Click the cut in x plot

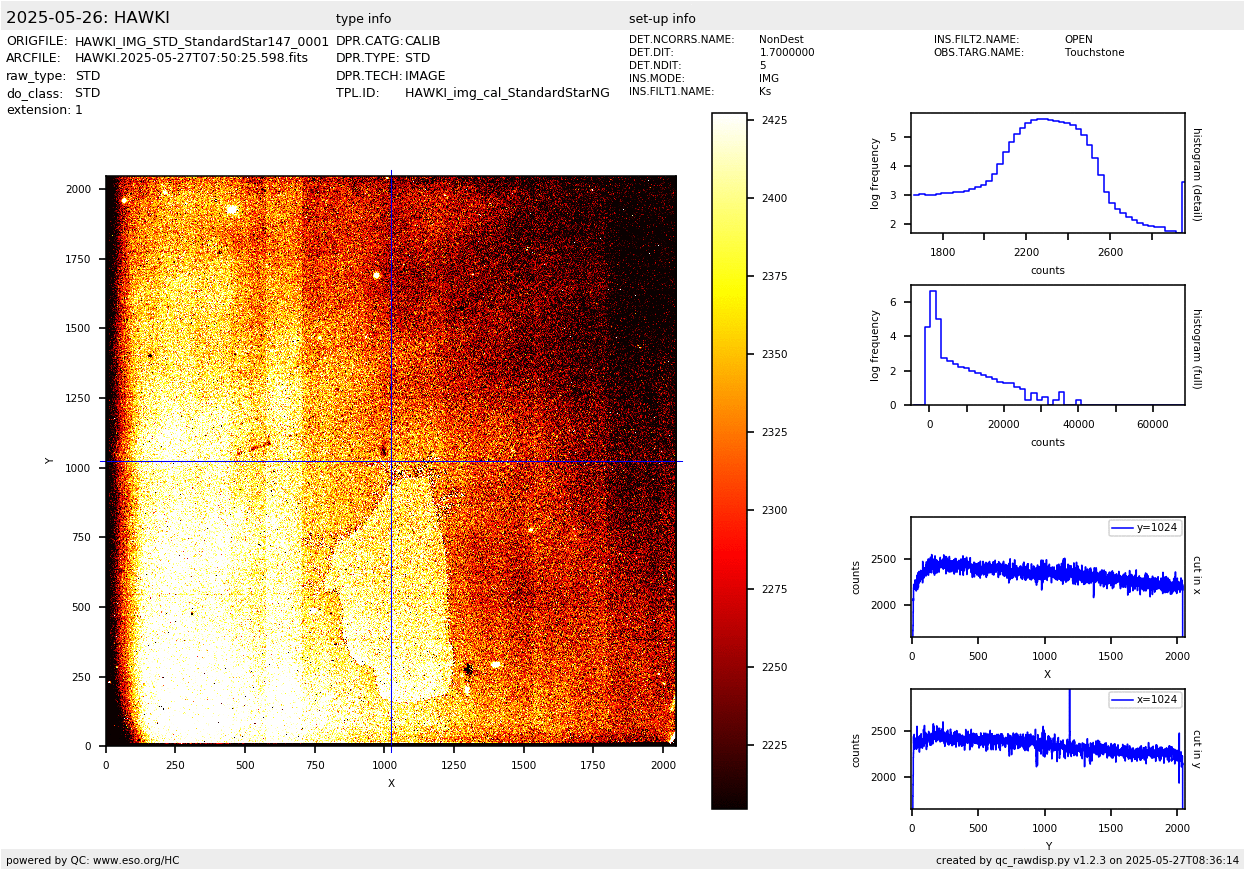click(x=1047, y=577)
